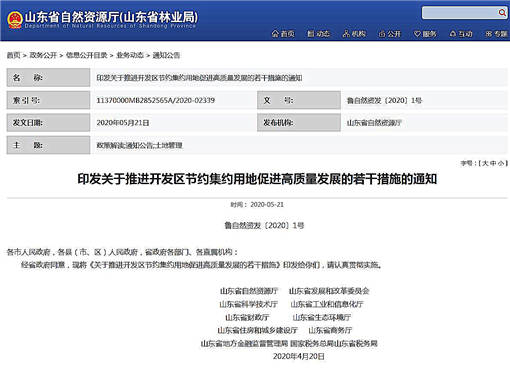Click signatory 山东省地方金融监督管理局
The image size is (510, 374).
(244, 343)
